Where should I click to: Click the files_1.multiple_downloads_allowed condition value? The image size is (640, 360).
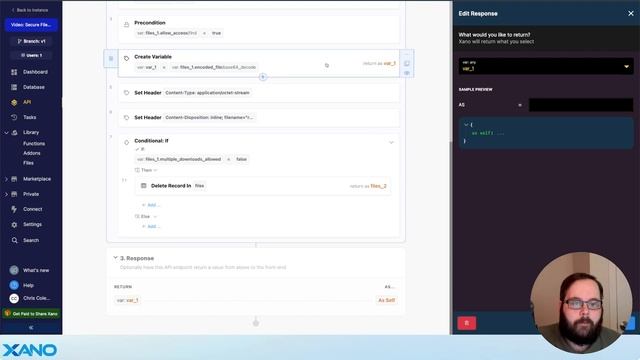click(179, 159)
